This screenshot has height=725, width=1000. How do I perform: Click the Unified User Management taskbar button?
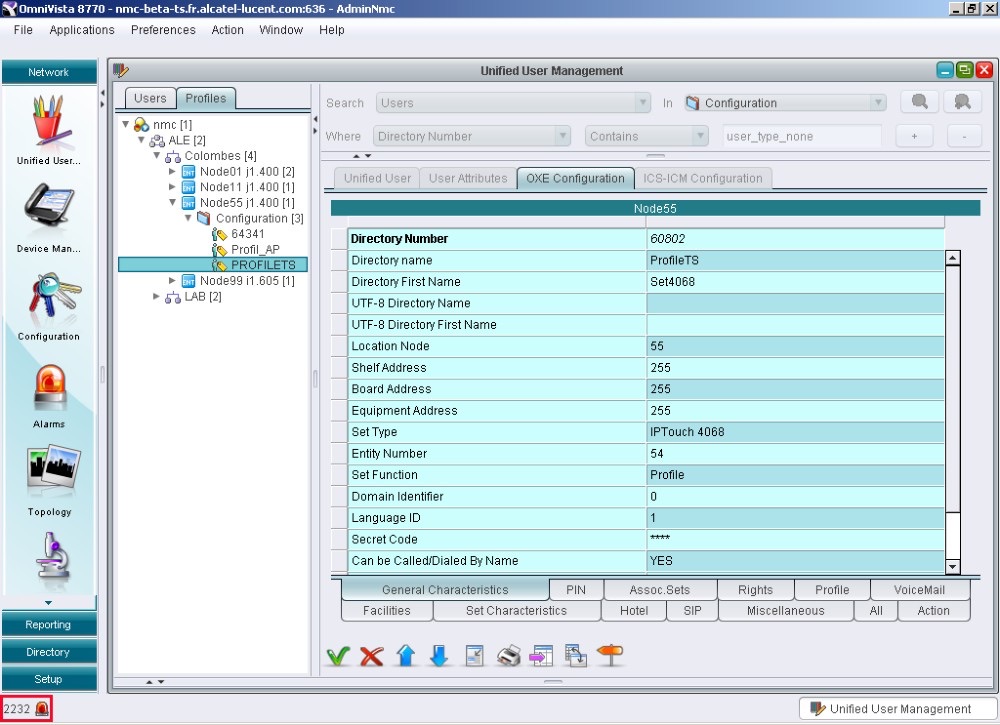pyautogui.click(x=898, y=708)
